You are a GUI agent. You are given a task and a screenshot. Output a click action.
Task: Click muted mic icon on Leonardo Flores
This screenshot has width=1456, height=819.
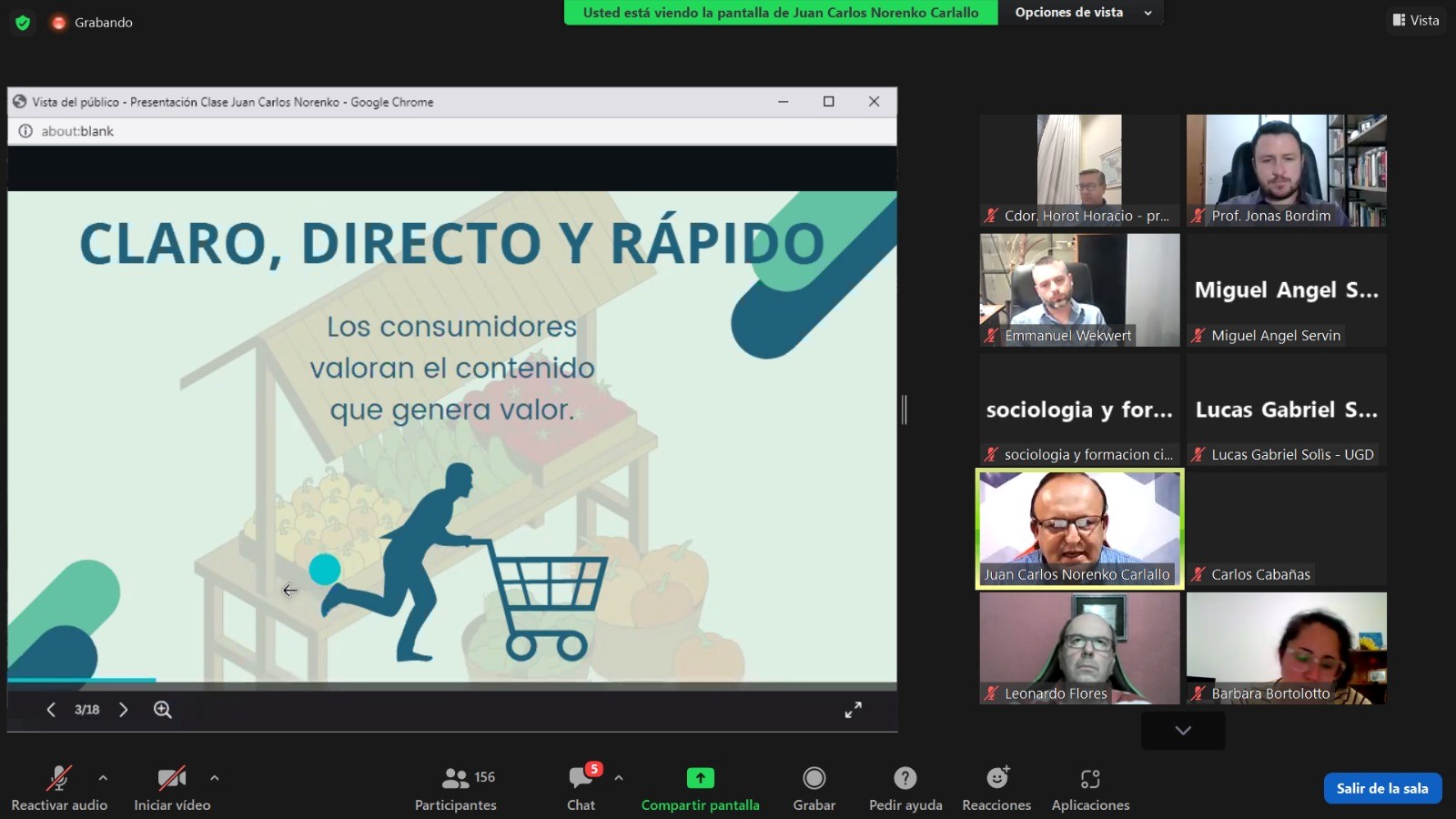pyautogui.click(x=991, y=693)
